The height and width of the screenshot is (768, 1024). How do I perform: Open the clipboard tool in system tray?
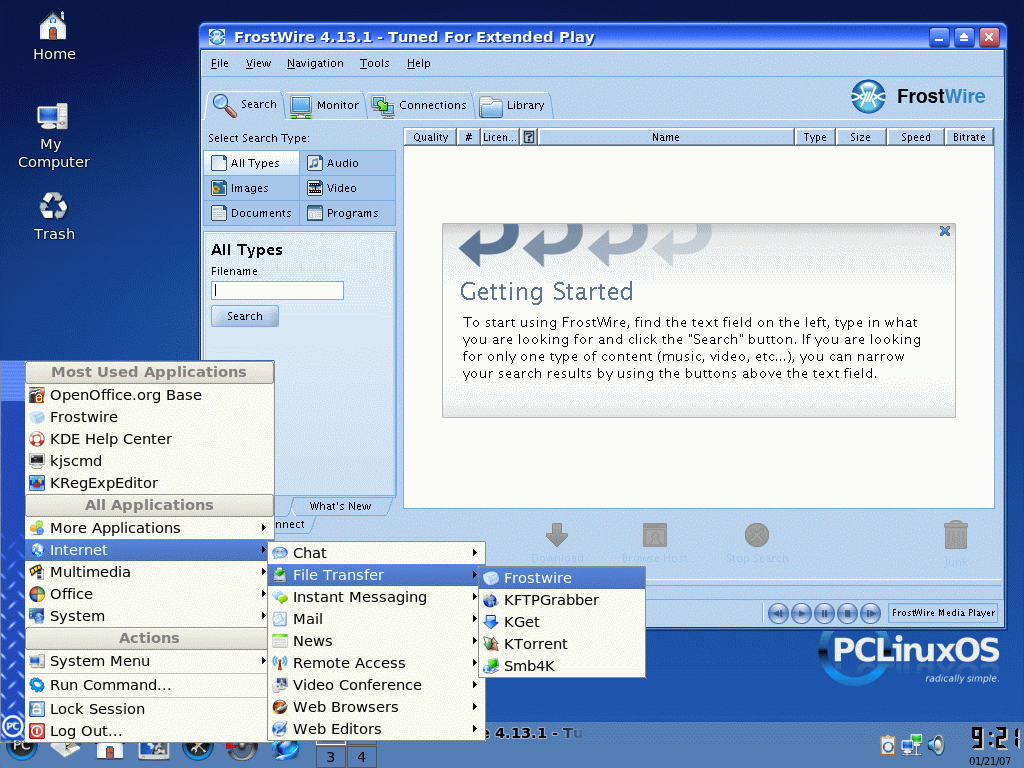(x=888, y=745)
